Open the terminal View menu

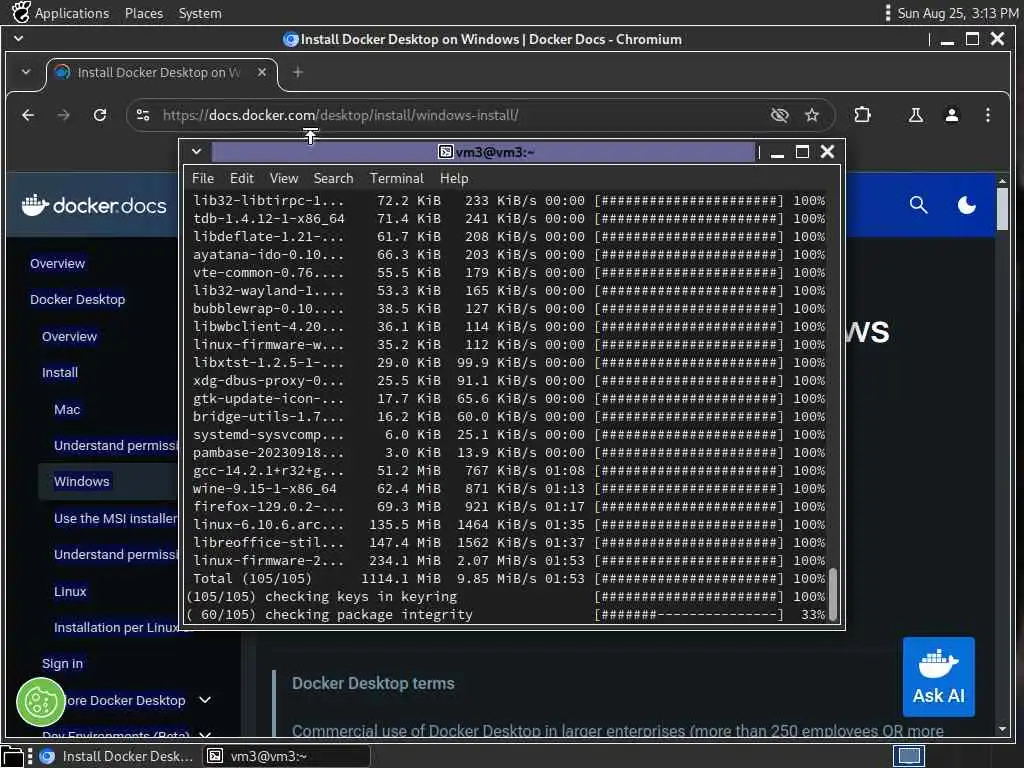pos(284,178)
